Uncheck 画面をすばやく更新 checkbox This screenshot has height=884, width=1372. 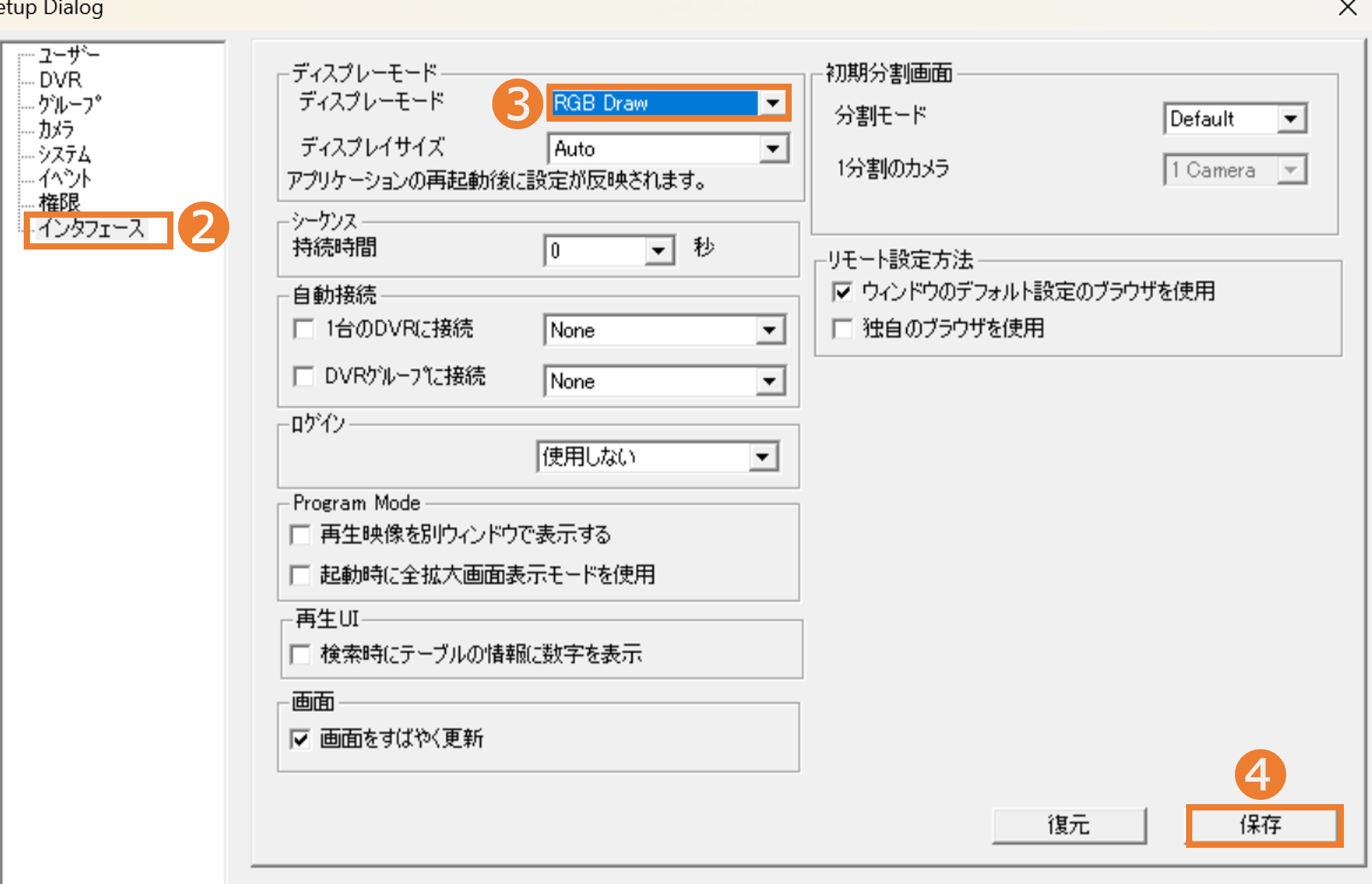(x=301, y=739)
